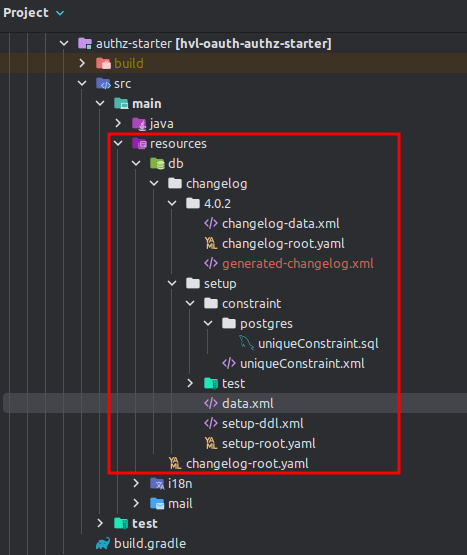Select changelog-data.xml in the tree
The height and width of the screenshot is (555, 467).
coord(280,224)
